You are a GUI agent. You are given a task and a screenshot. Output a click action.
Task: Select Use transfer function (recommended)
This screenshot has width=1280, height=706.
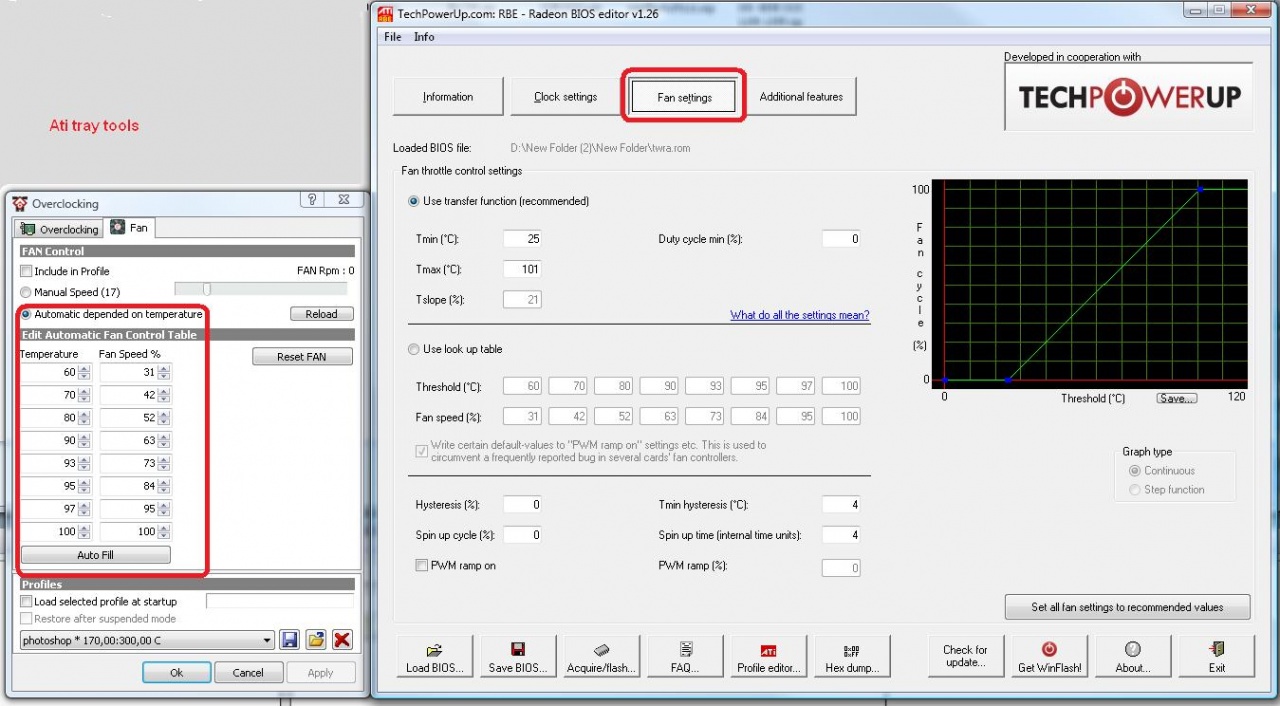[414, 201]
